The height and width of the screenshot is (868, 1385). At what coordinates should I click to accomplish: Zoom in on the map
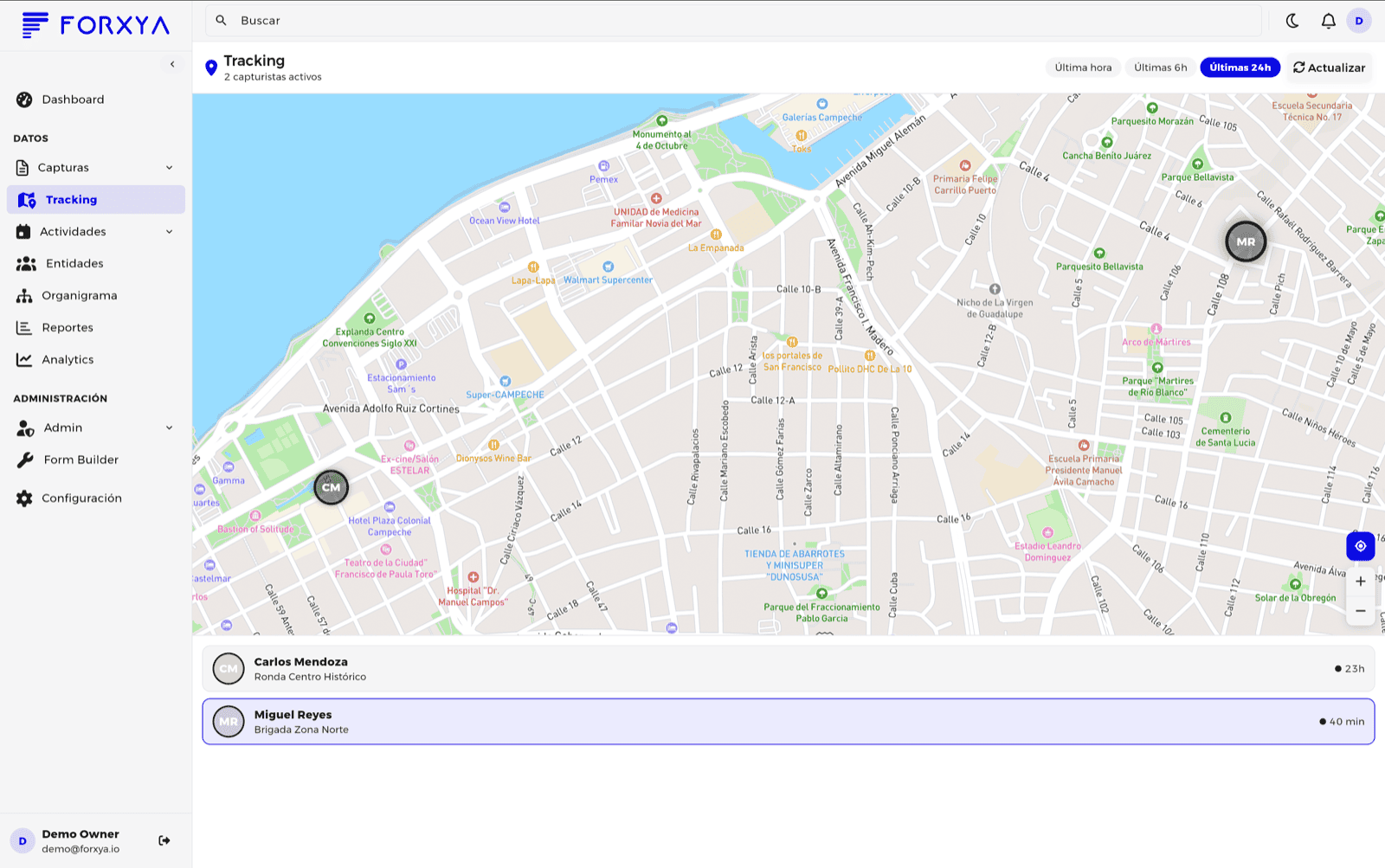coord(1360,582)
